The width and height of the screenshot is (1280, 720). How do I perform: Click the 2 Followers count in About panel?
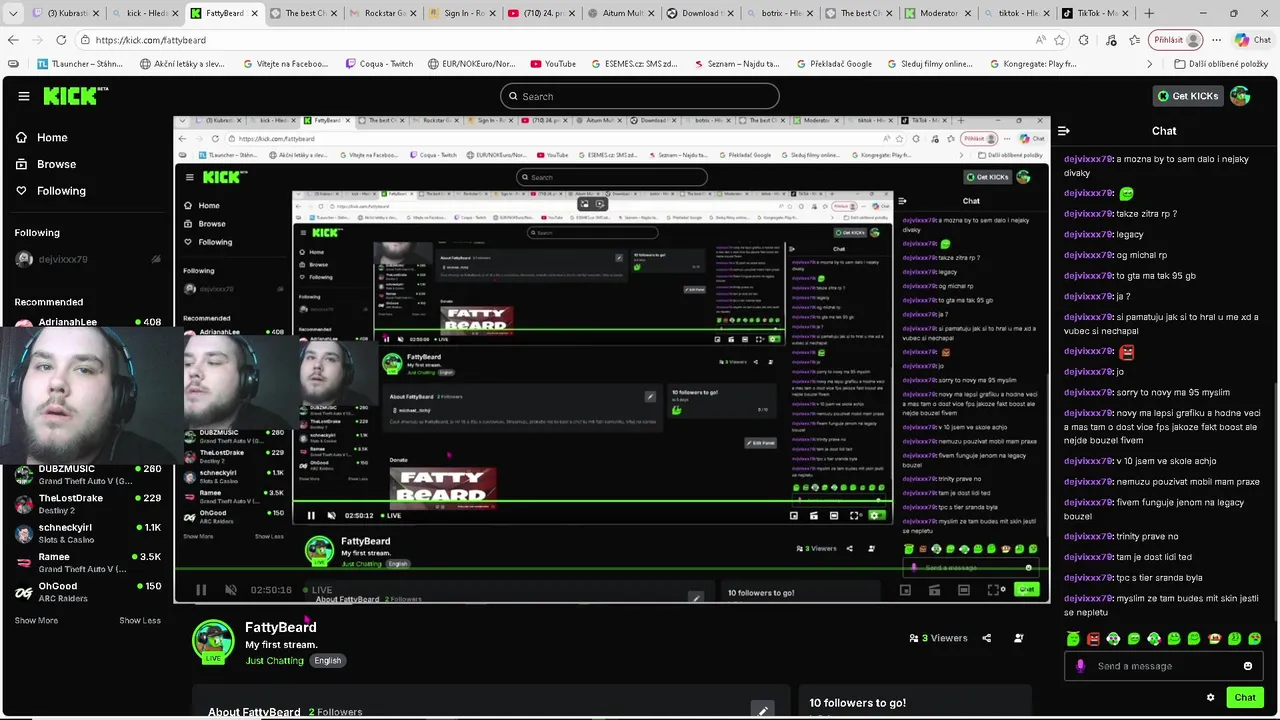(336, 712)
